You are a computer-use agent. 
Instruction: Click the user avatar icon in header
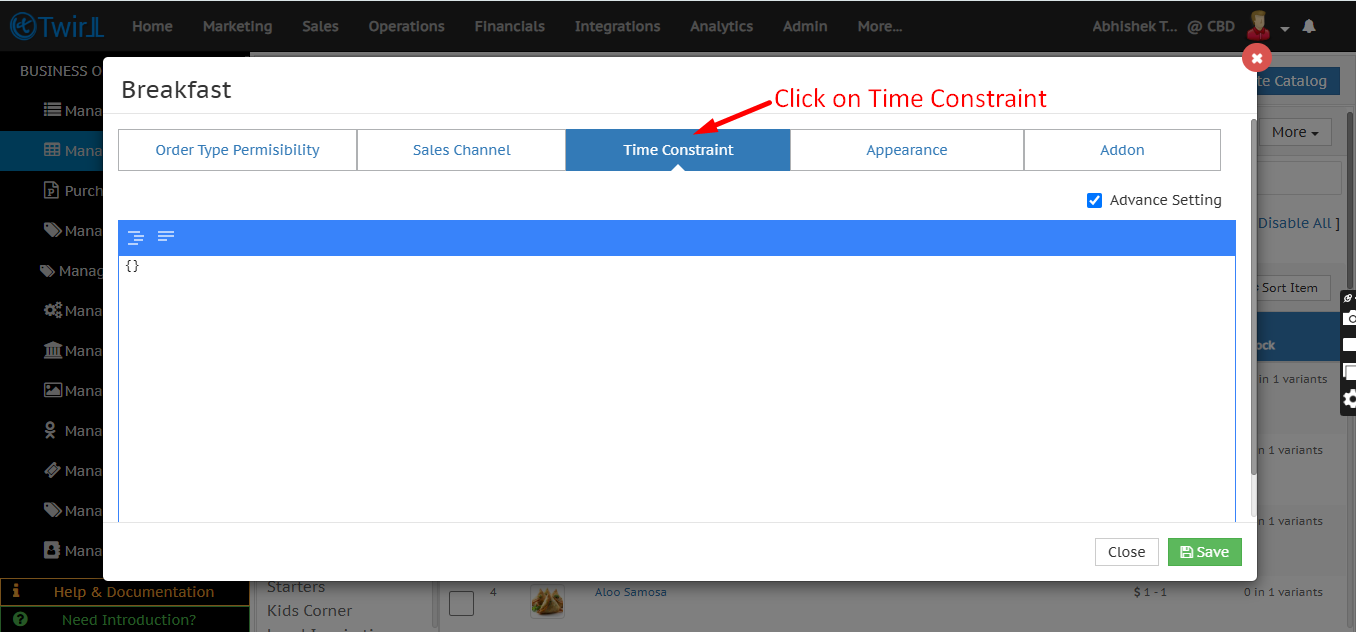click(x=1258, y=25)
